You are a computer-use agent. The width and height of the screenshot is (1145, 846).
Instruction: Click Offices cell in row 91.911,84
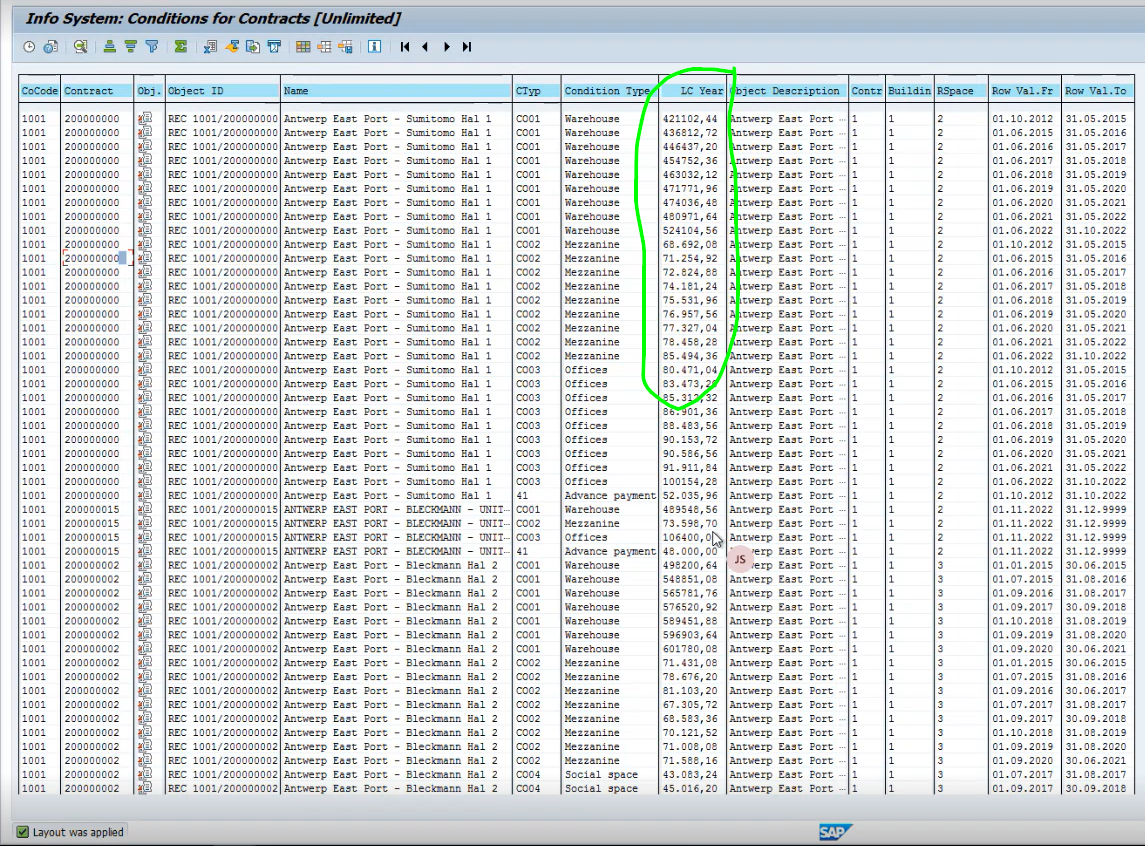click(x=586, y=468)
